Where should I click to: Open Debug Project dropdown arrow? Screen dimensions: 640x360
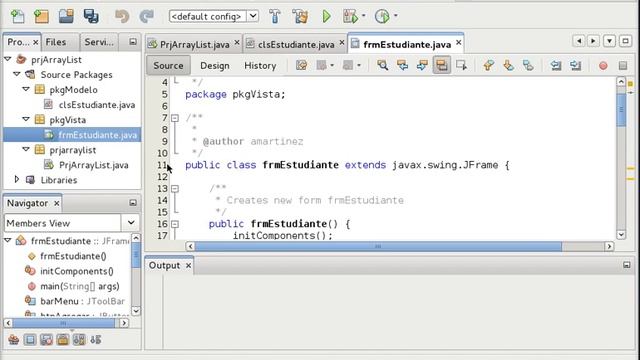363,16
